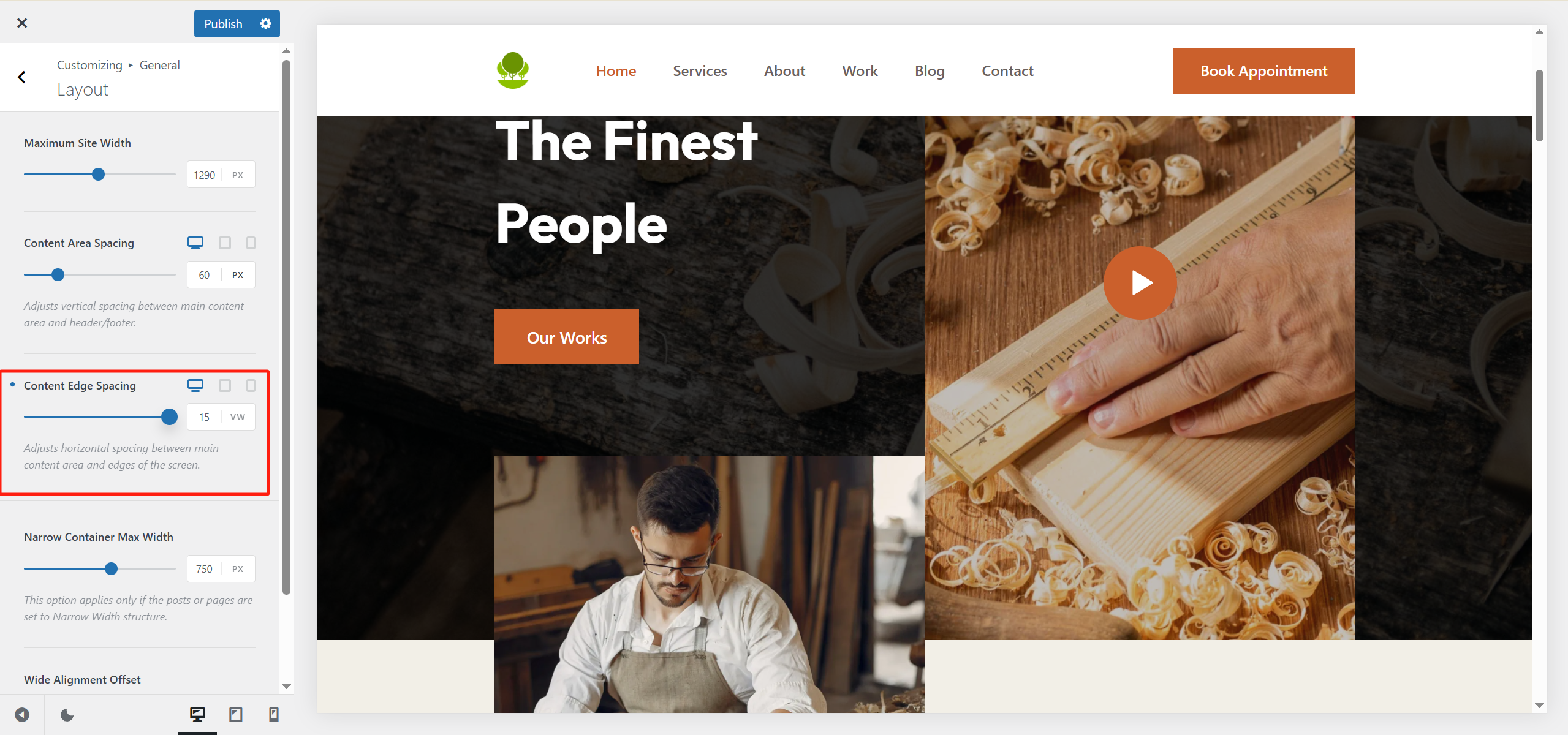The image size is (1568, 735).
Task: Switch preview to tablet view in footer
Action: coord(236,714)
